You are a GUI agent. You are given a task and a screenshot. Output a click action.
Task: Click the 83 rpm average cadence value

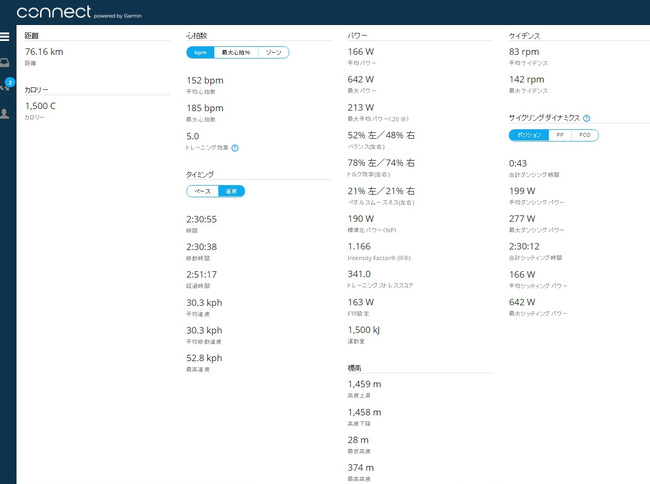[x=524, y=52]
